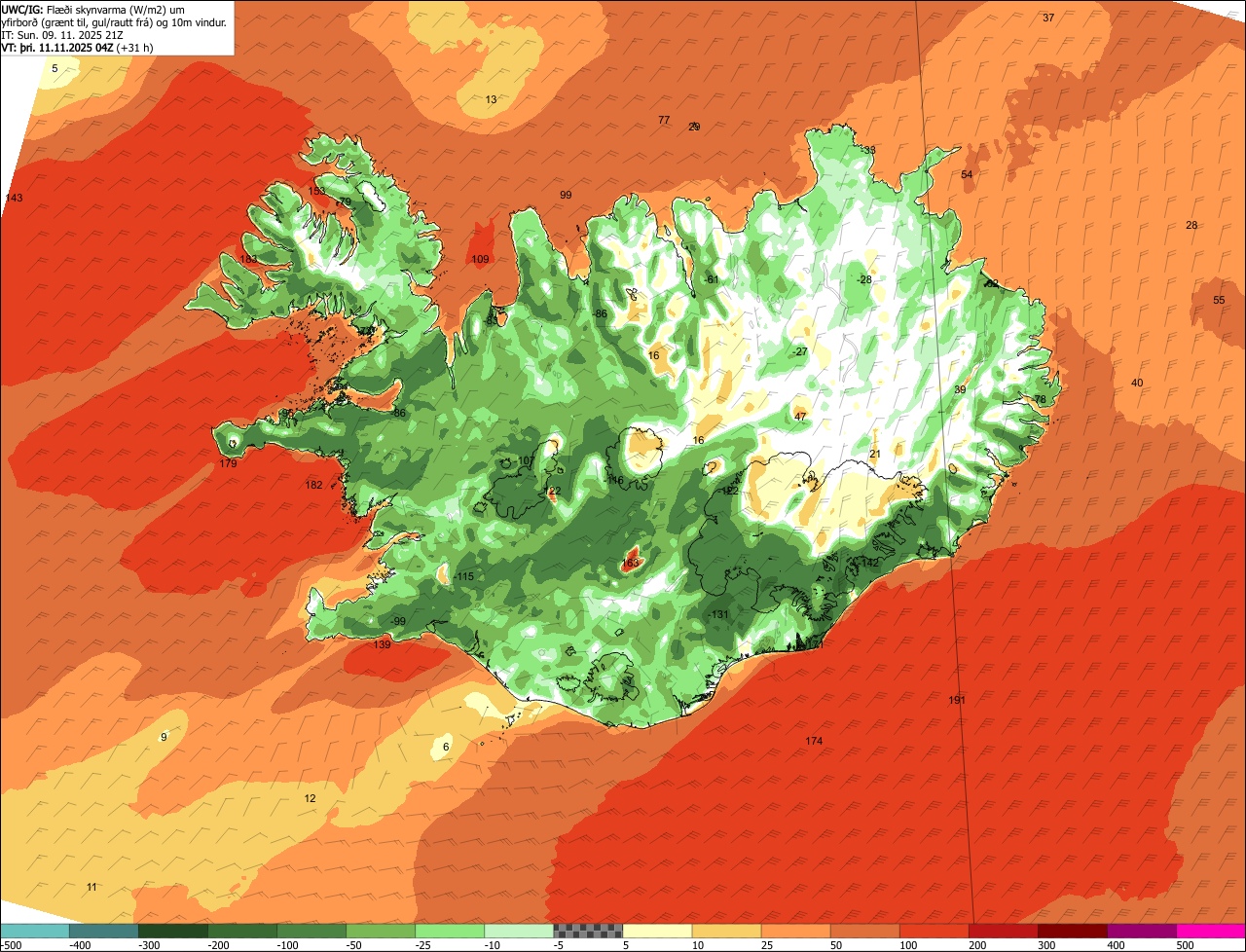Image resolution: width=1246 pixels, height=952 pixels.
Task: Click the map value '21' near the eastern glacier
Action: (874, 454)
